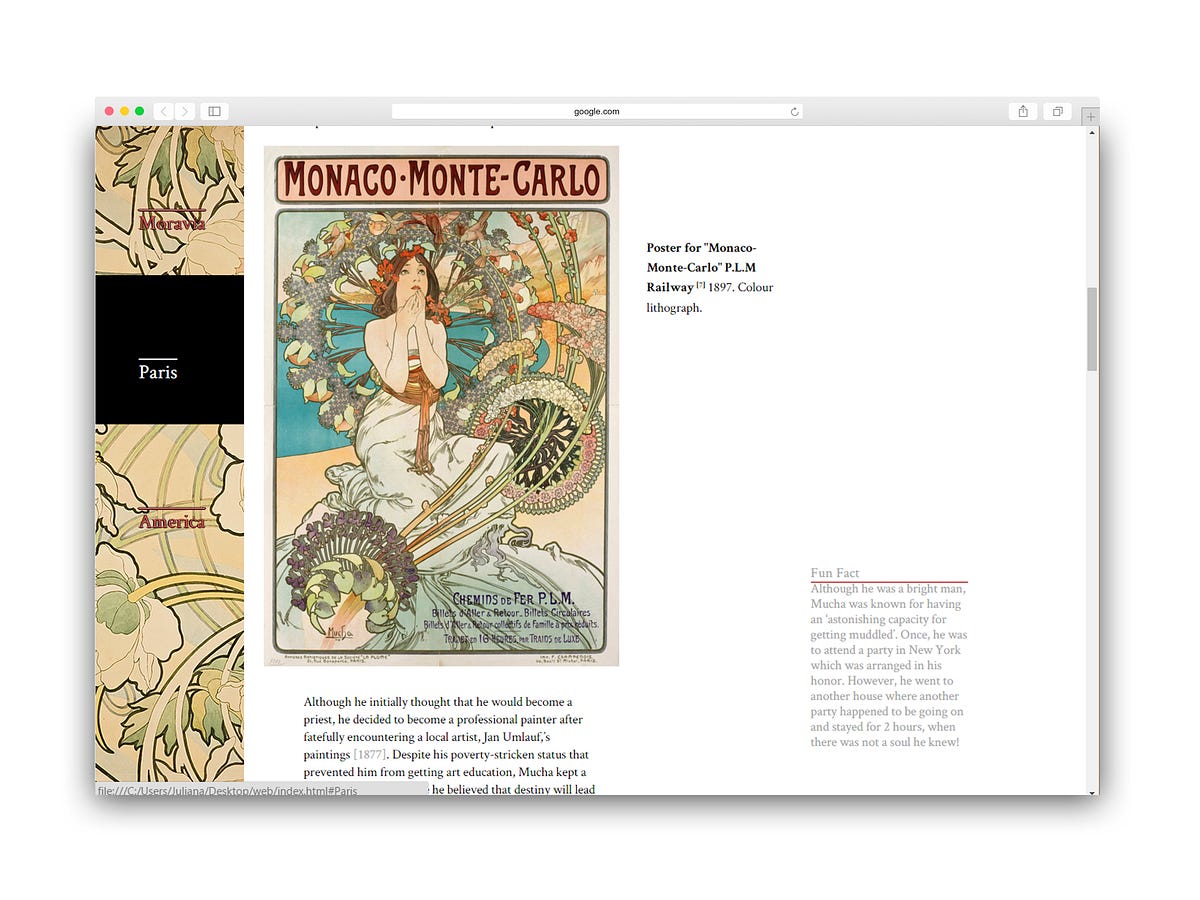Add a new tab with plus button
1200x900 pixels.
(1090, 116)
